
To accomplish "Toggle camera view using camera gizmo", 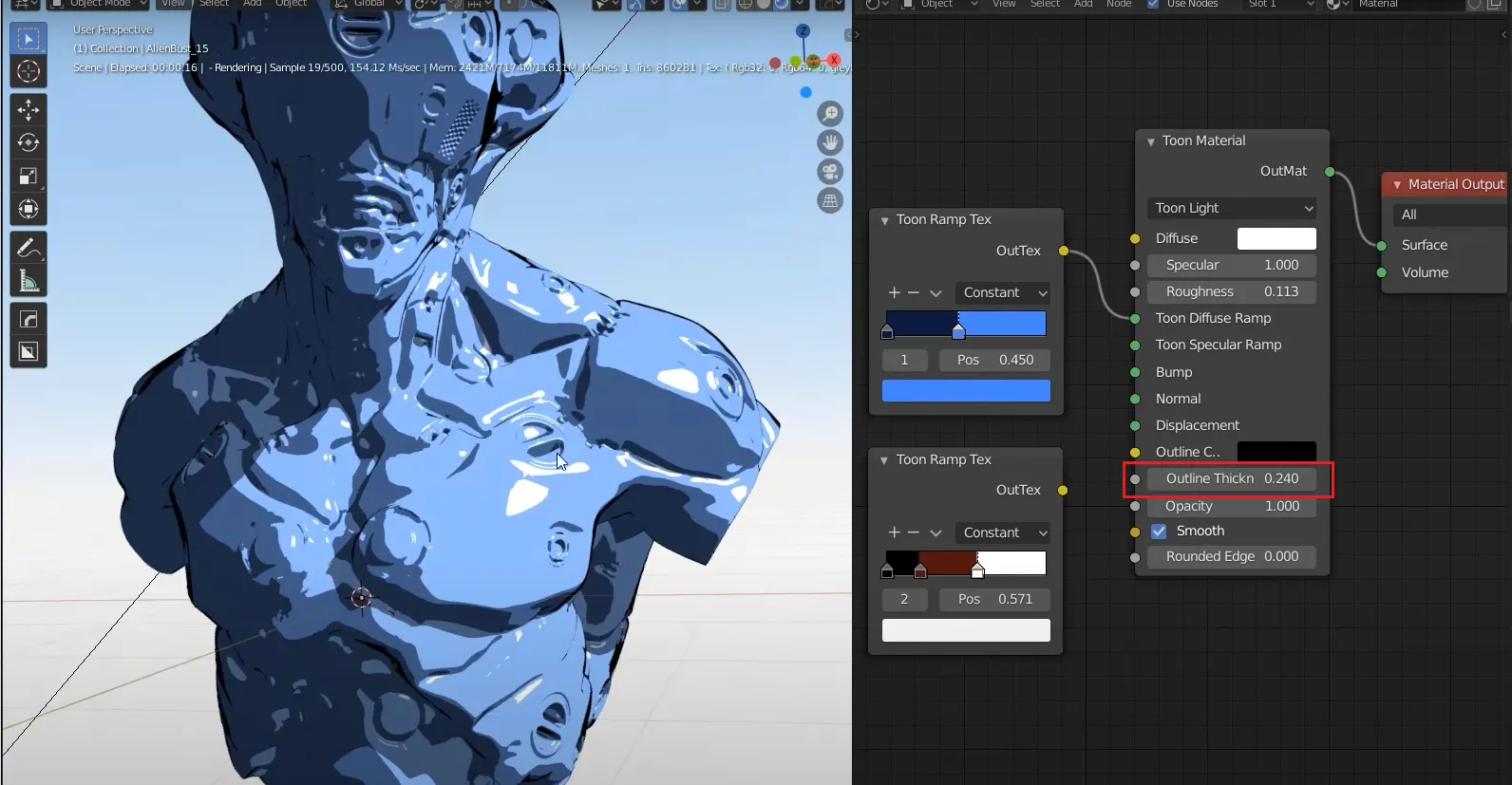I will (830, 172).
